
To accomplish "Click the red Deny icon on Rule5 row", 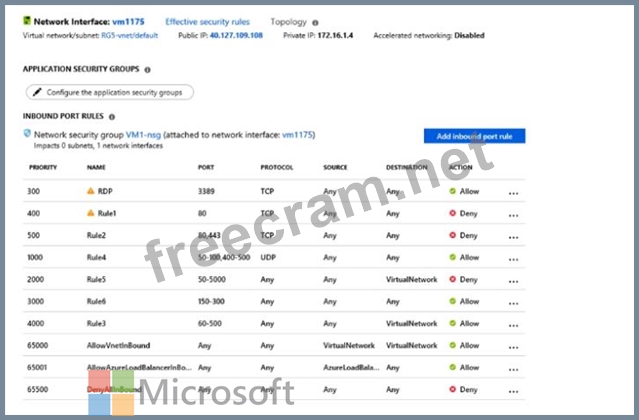I will 452,279.
